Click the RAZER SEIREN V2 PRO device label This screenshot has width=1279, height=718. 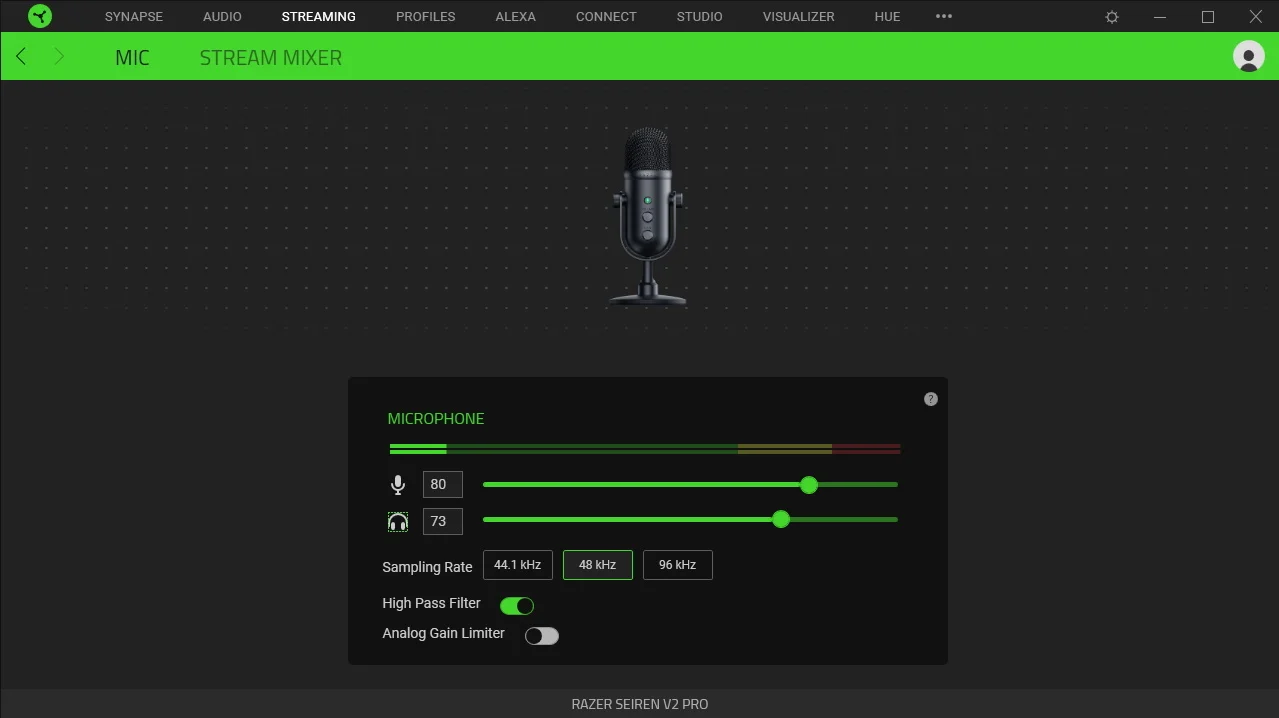[640, 704]
